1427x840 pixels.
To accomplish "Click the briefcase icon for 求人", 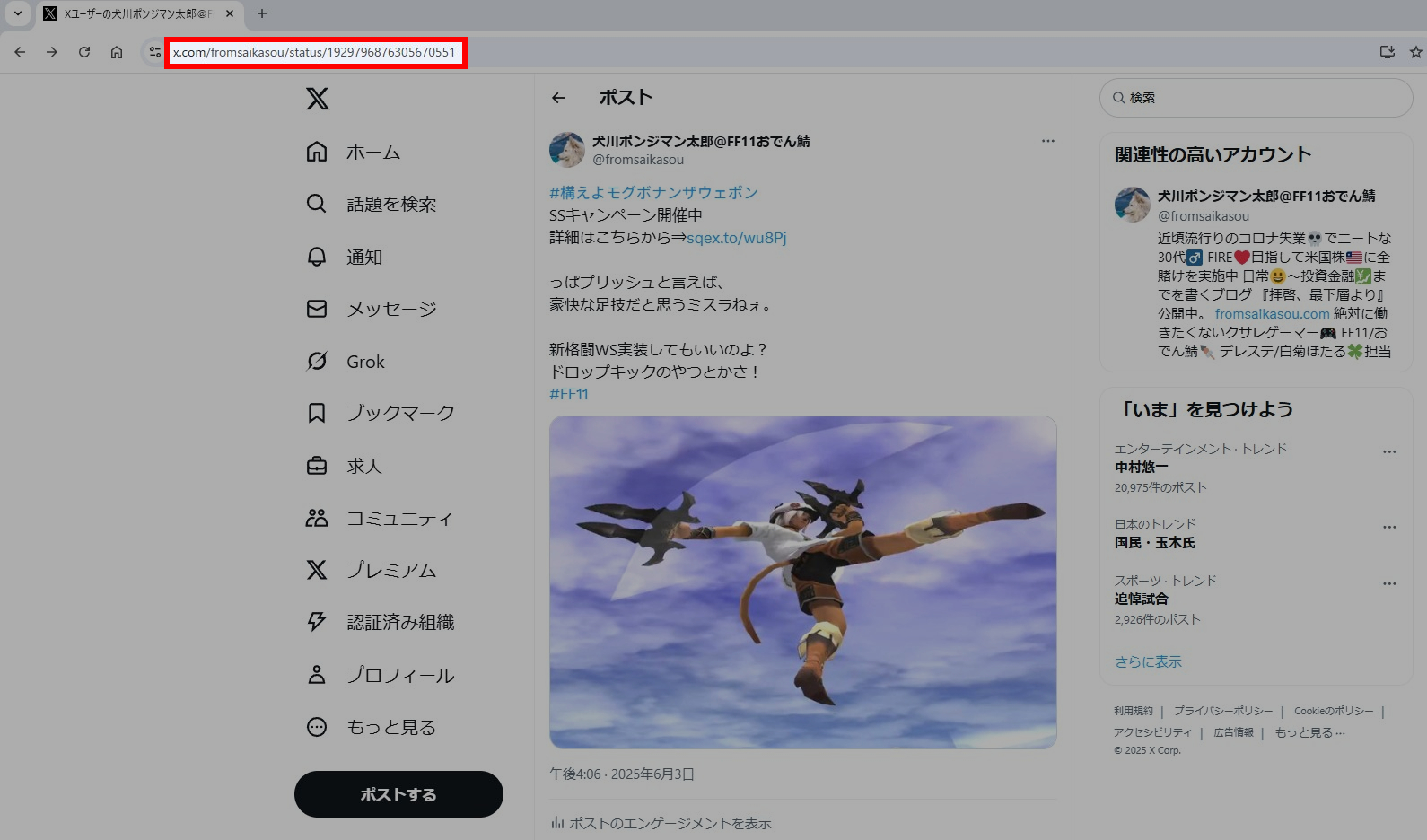I will [x=317, y=466].
